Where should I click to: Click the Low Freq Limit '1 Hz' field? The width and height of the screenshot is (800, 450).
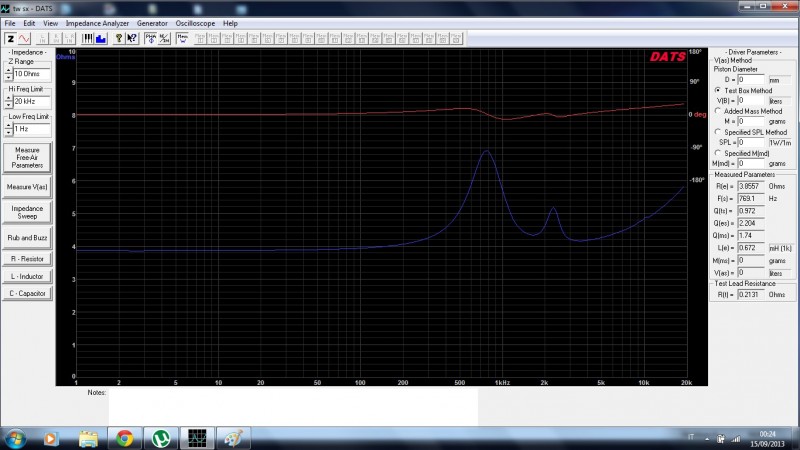pos(32,129)
